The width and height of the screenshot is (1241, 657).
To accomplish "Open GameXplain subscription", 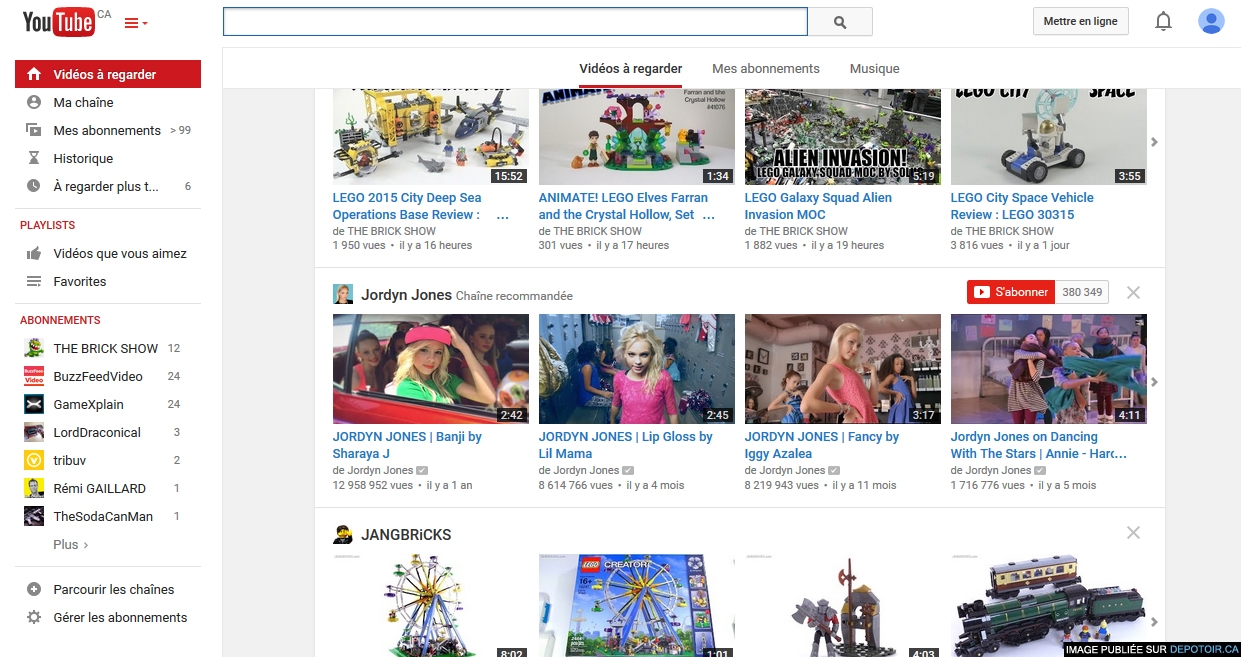I will [108, 404].
